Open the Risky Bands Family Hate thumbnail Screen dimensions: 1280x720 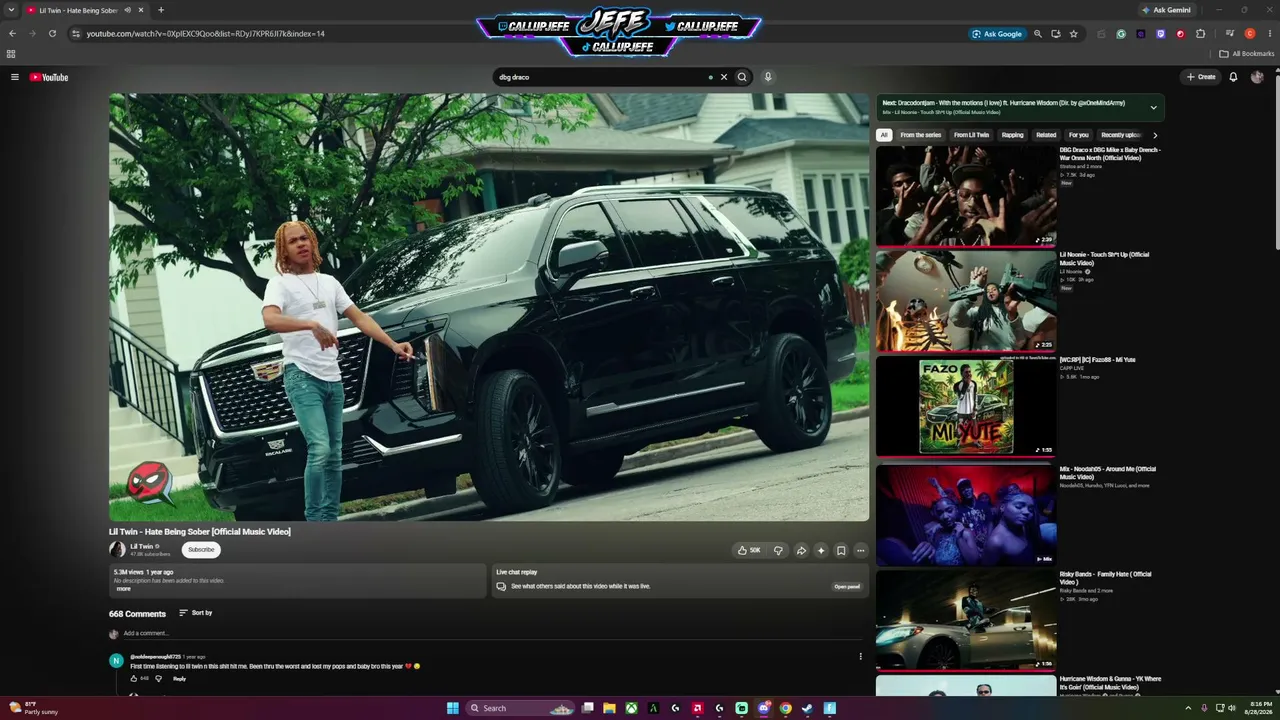(x=966, y=620)
